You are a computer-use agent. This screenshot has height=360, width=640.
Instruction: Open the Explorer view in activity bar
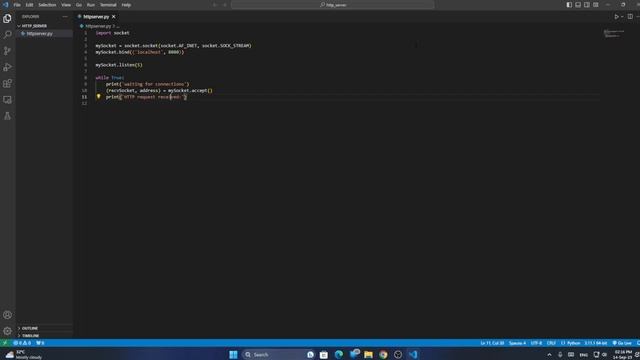coord(7,18)
